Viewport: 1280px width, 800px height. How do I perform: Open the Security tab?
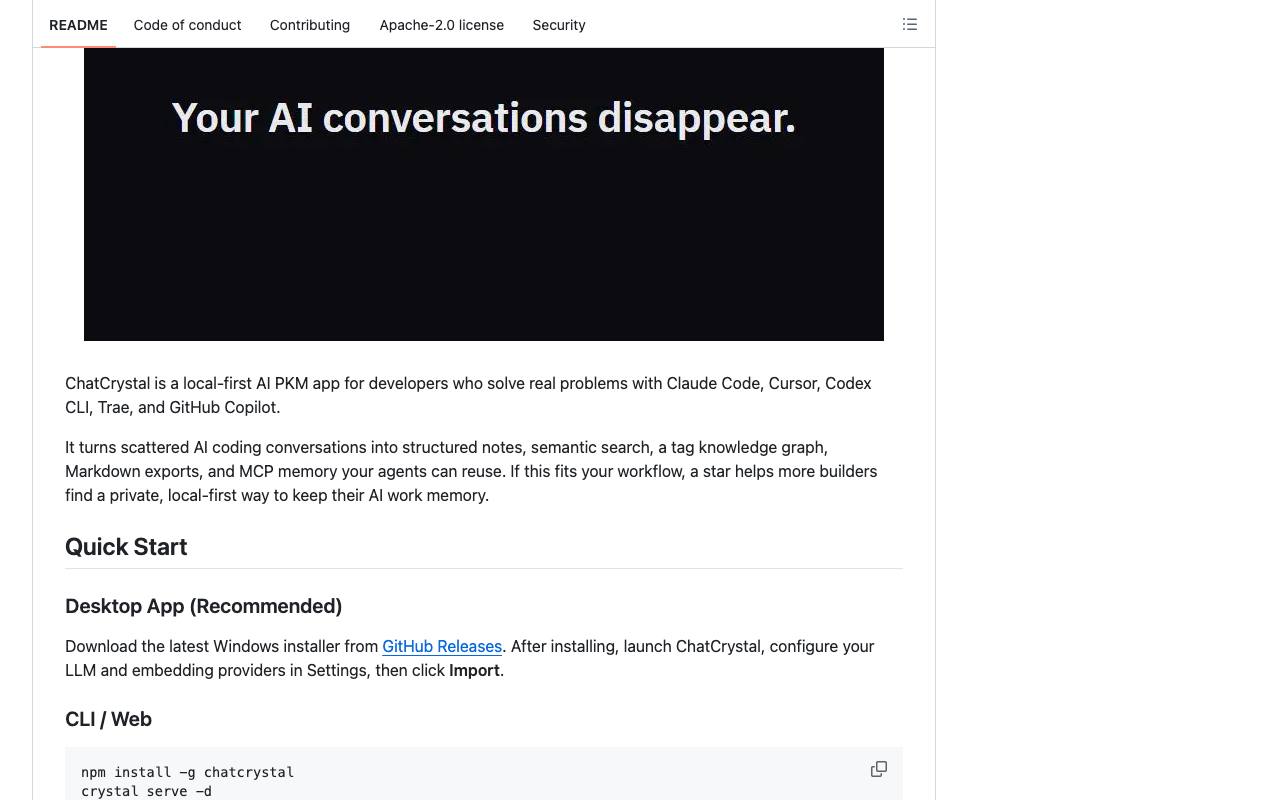pos(559,25)
